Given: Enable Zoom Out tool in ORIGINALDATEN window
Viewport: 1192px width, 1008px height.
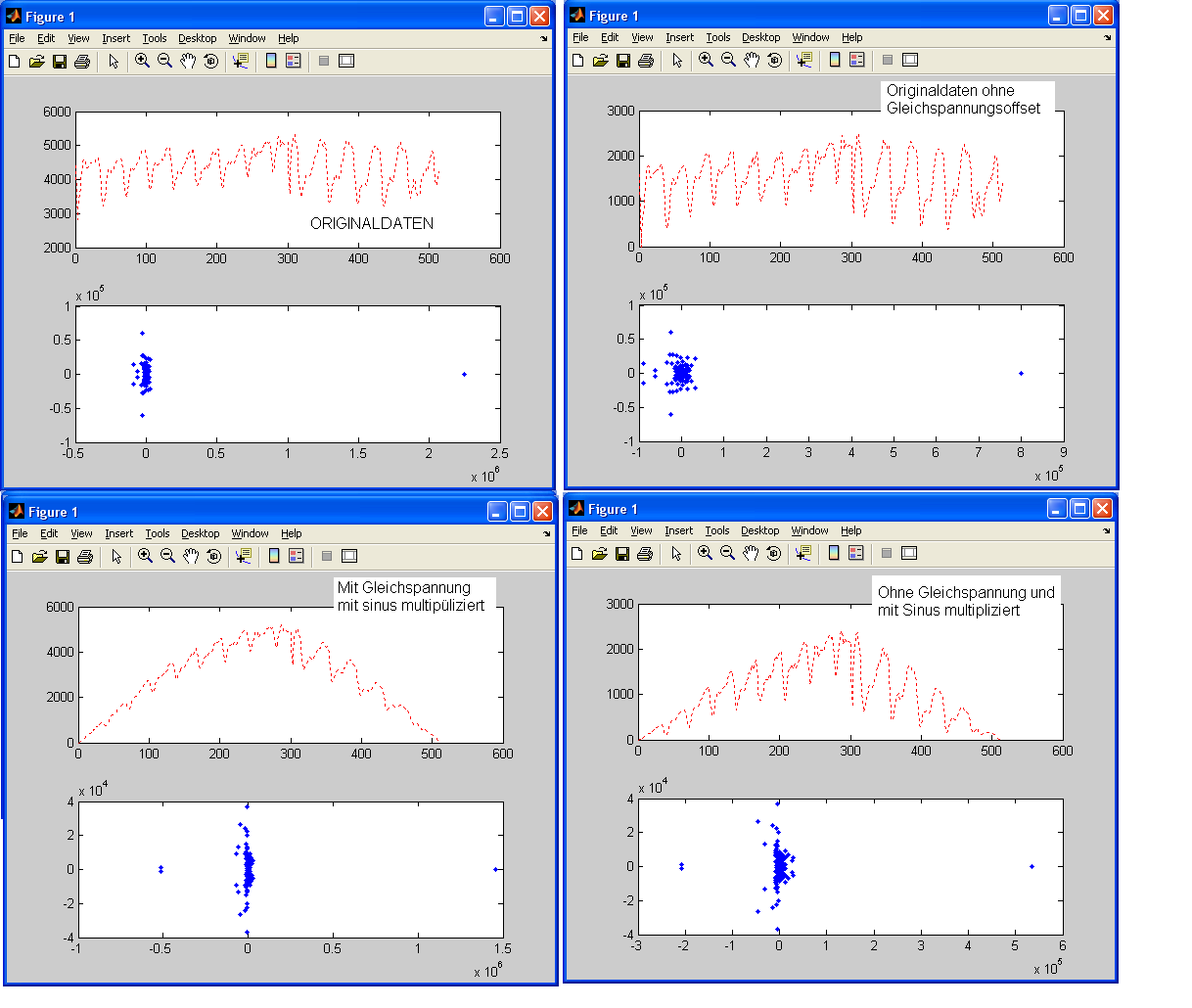Looking at the screenshot, I should pyautogui.click(x=164, y=61).
